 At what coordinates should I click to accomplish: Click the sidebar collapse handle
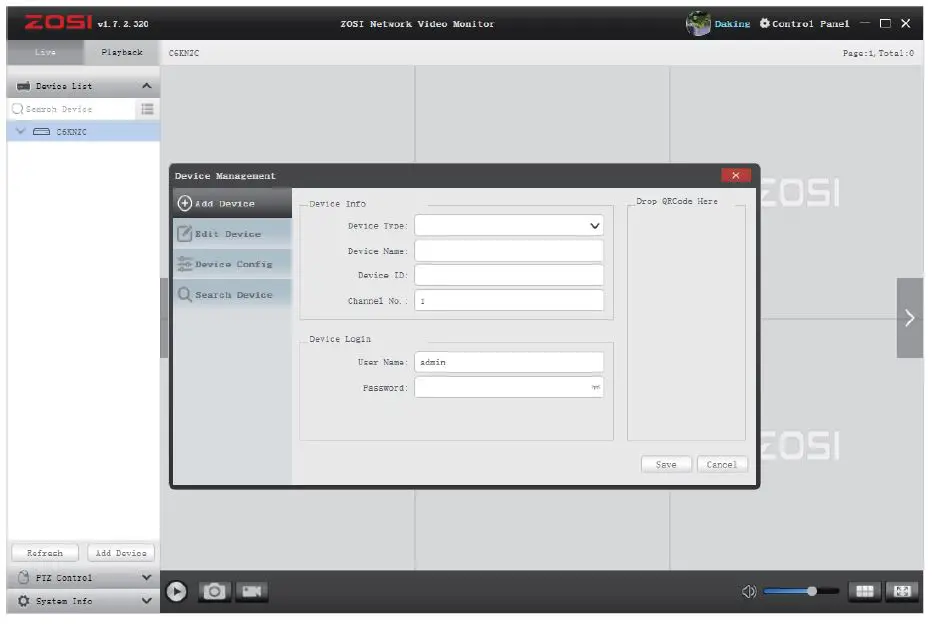(164, 318)
